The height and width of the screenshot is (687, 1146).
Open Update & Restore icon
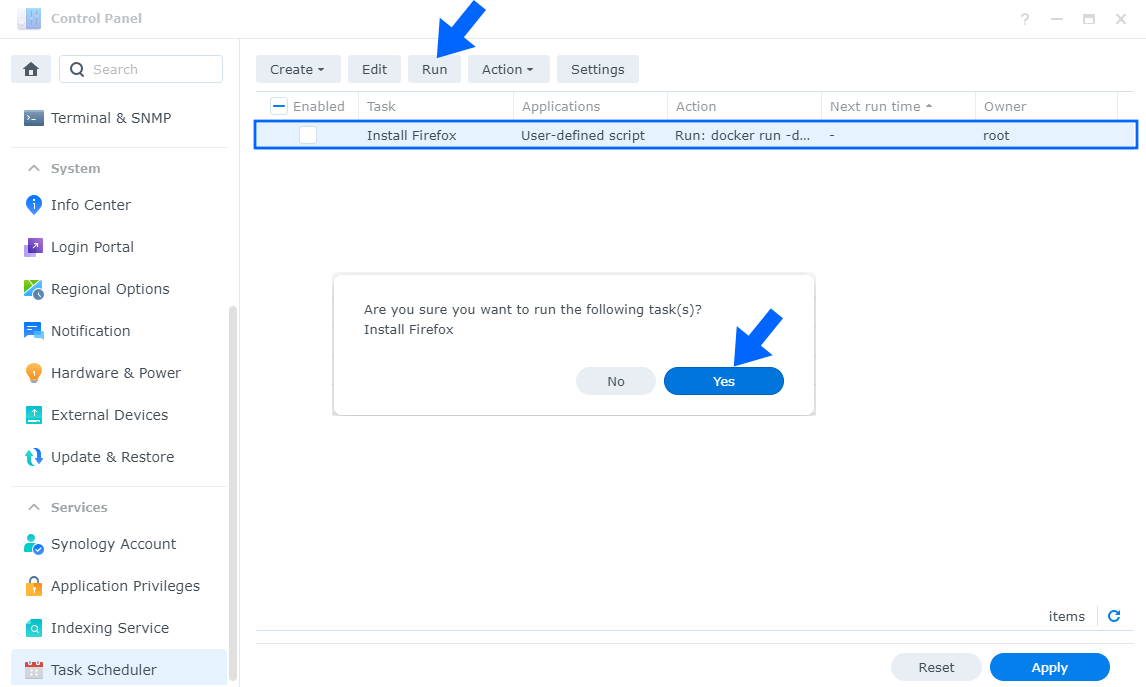[x=34, y=457]
